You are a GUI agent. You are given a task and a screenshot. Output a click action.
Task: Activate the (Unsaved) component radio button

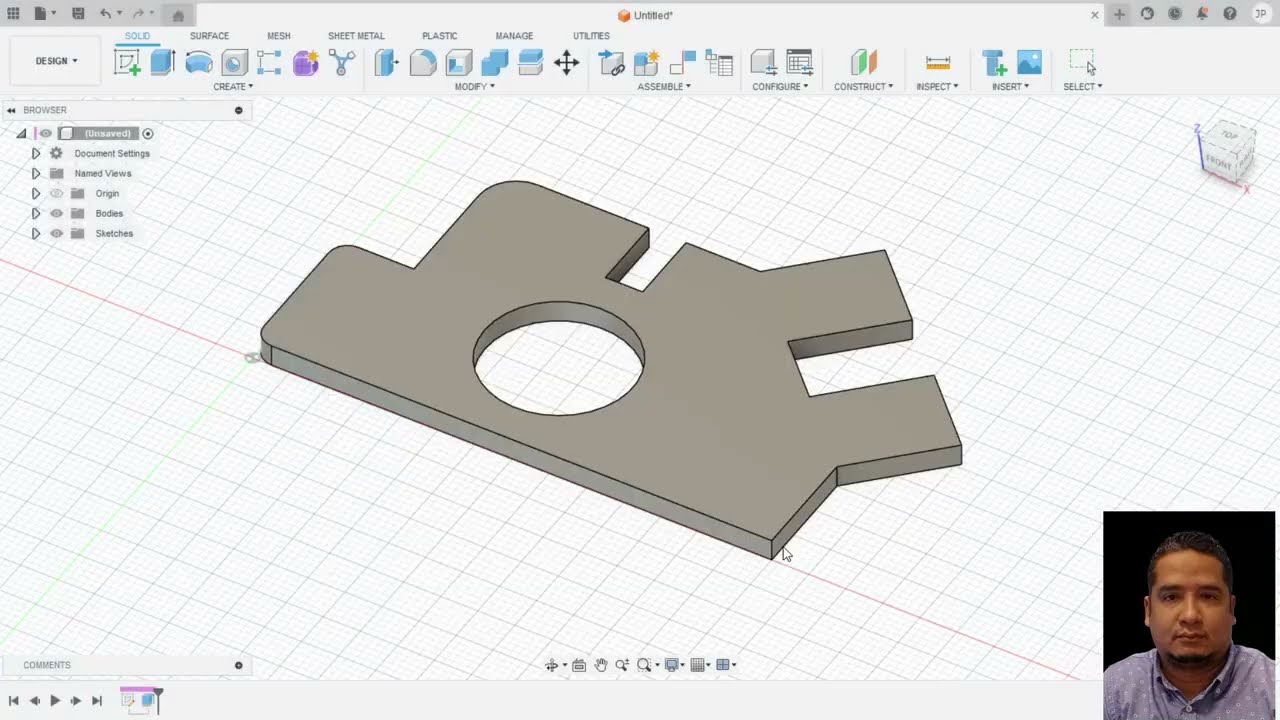click(148, 133)
